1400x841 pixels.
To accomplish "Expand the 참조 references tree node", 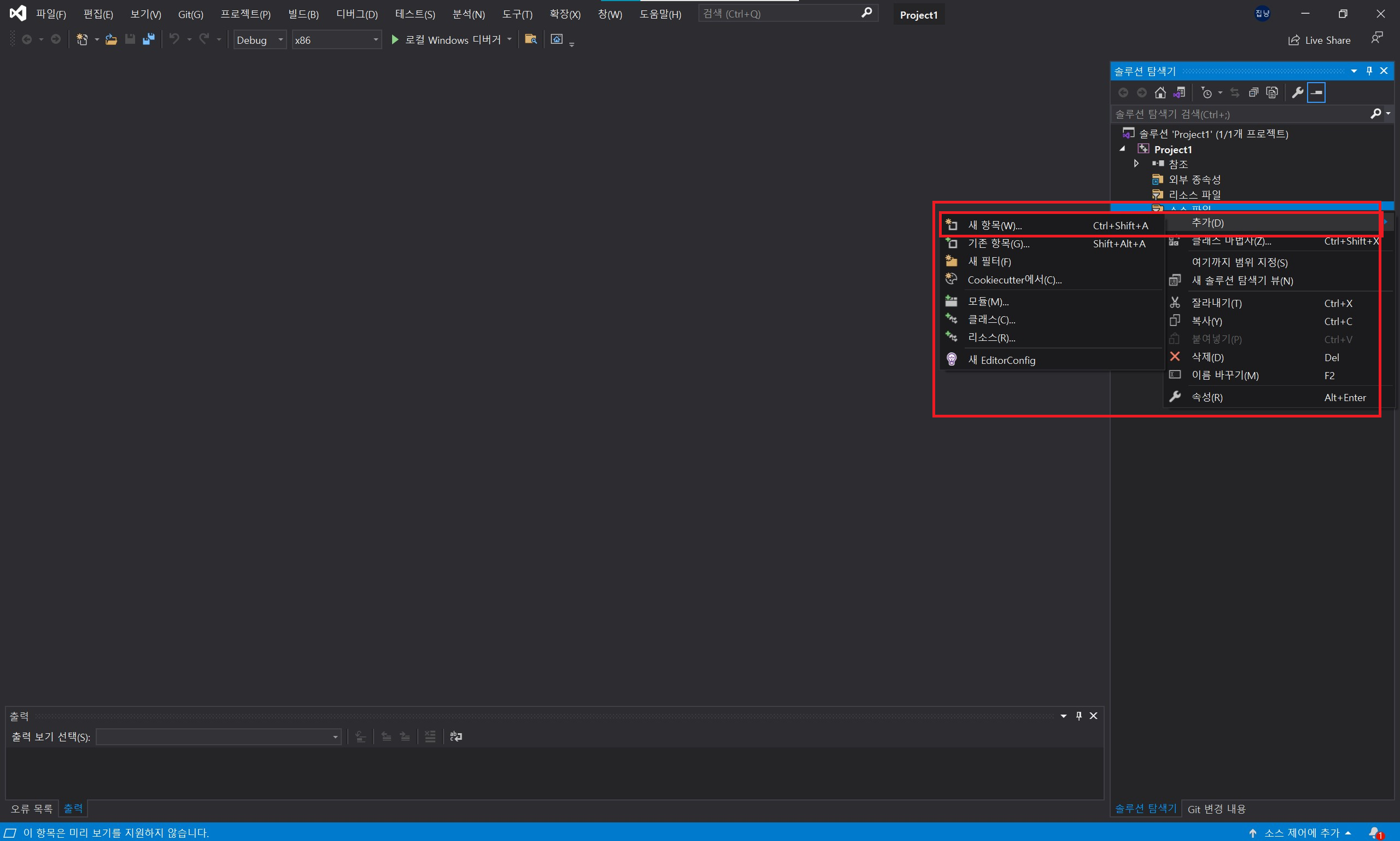I will [x=1136, y=164].
